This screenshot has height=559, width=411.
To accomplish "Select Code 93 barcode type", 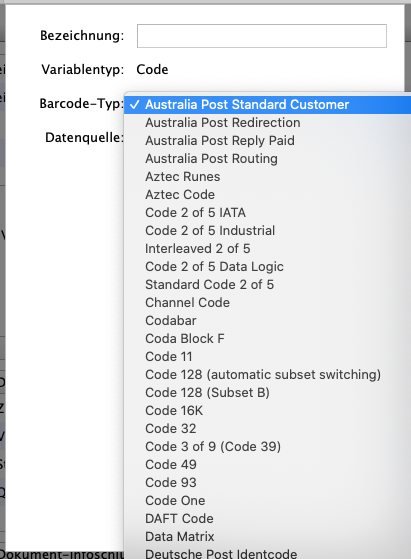I will coord(267,483).
